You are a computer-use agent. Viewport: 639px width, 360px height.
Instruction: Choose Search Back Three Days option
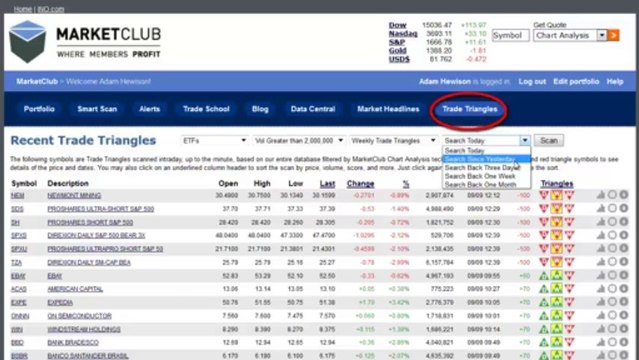pyautogui.click(x=487, y=168)
